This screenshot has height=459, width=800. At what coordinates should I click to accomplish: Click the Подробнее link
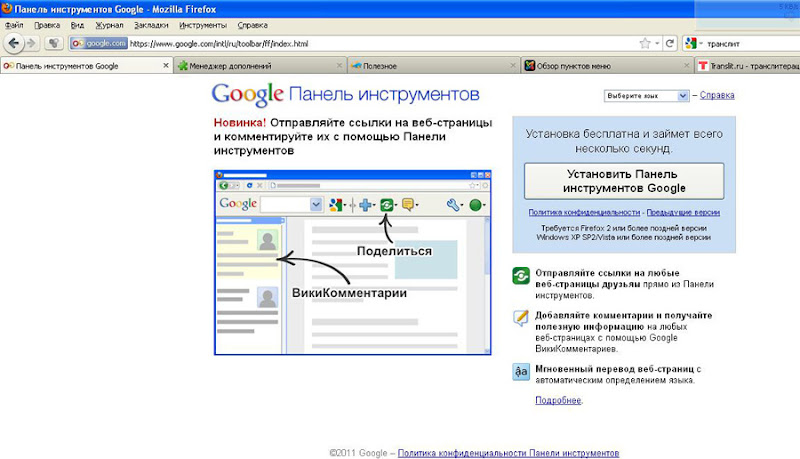click(558, 400)
